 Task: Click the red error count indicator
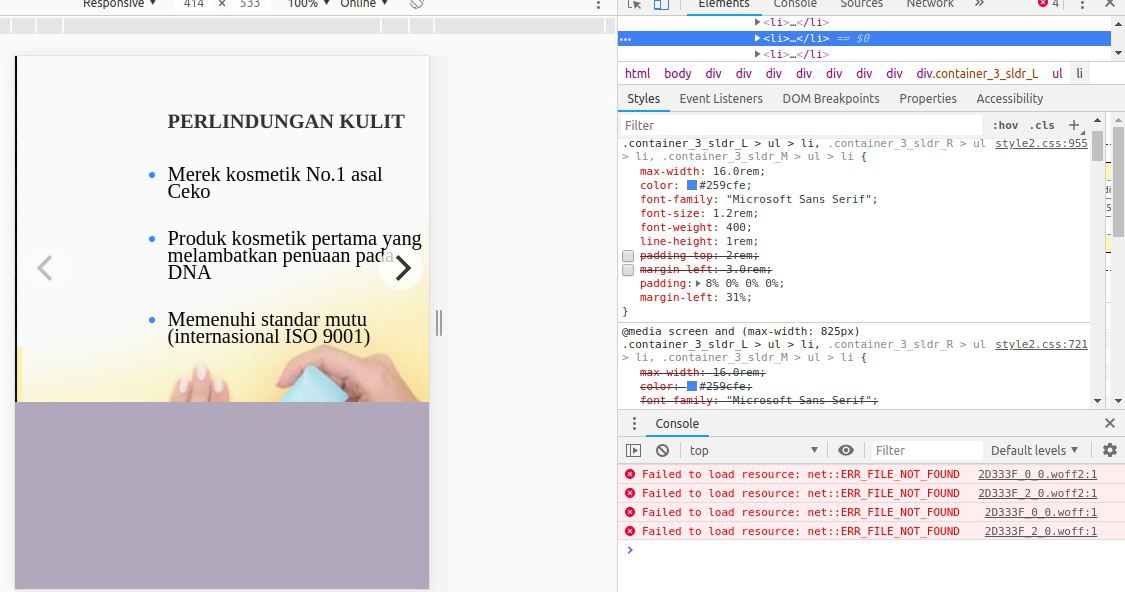click(x=1048, y=4)
